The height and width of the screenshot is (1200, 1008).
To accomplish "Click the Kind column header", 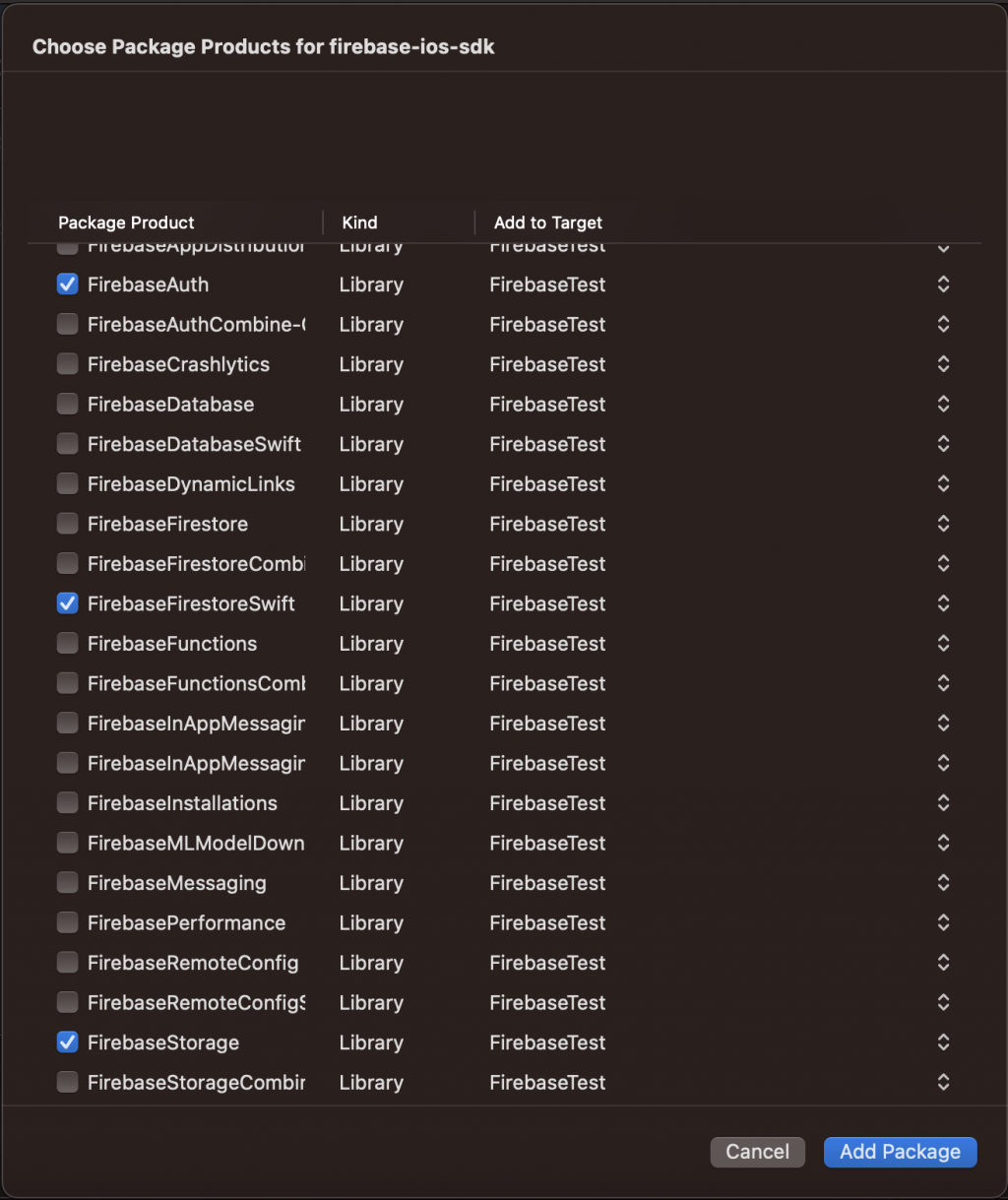I will pos(359,222).
